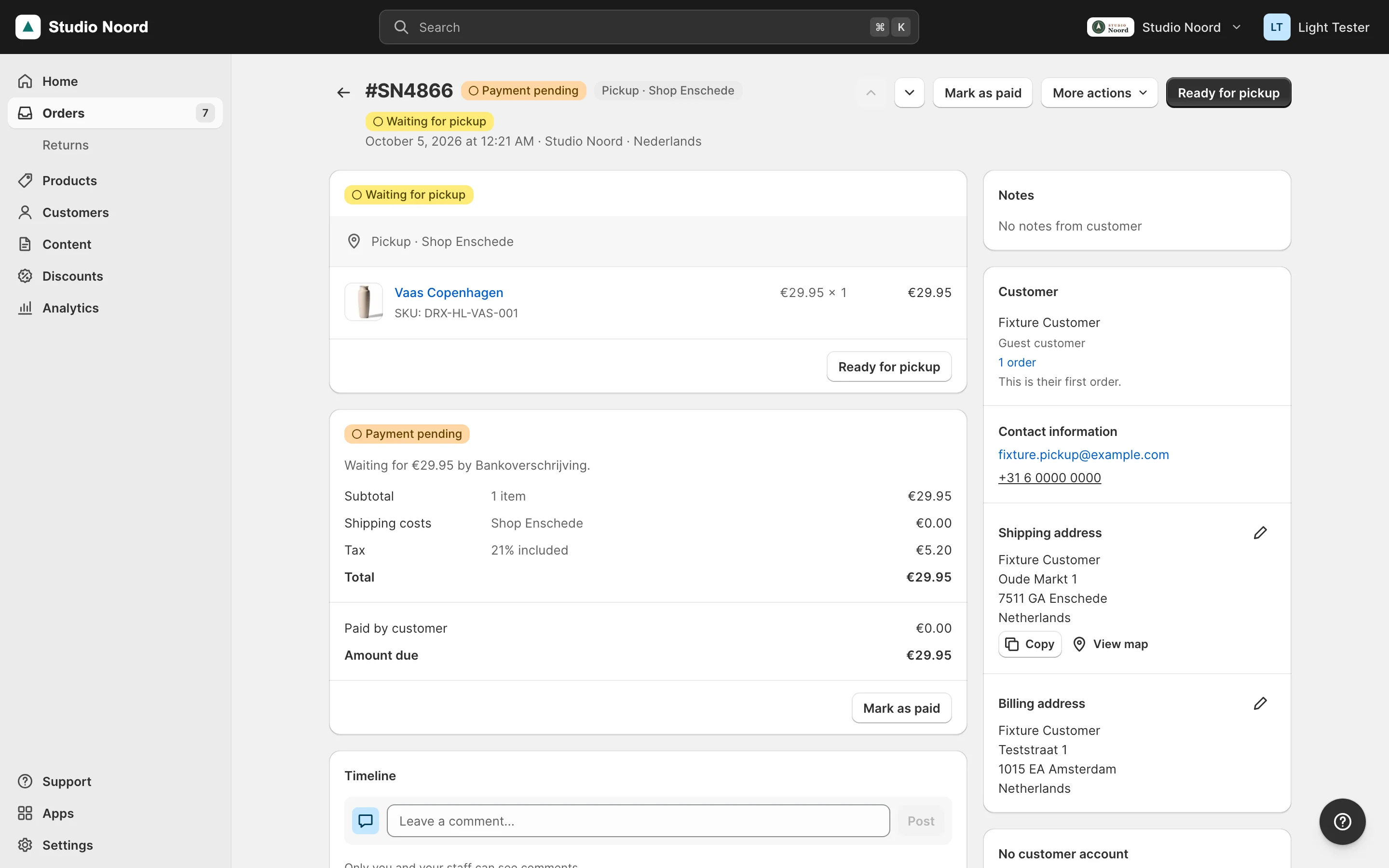
Task: Click the Studio Noord logo icon
Action: [27, 27]
